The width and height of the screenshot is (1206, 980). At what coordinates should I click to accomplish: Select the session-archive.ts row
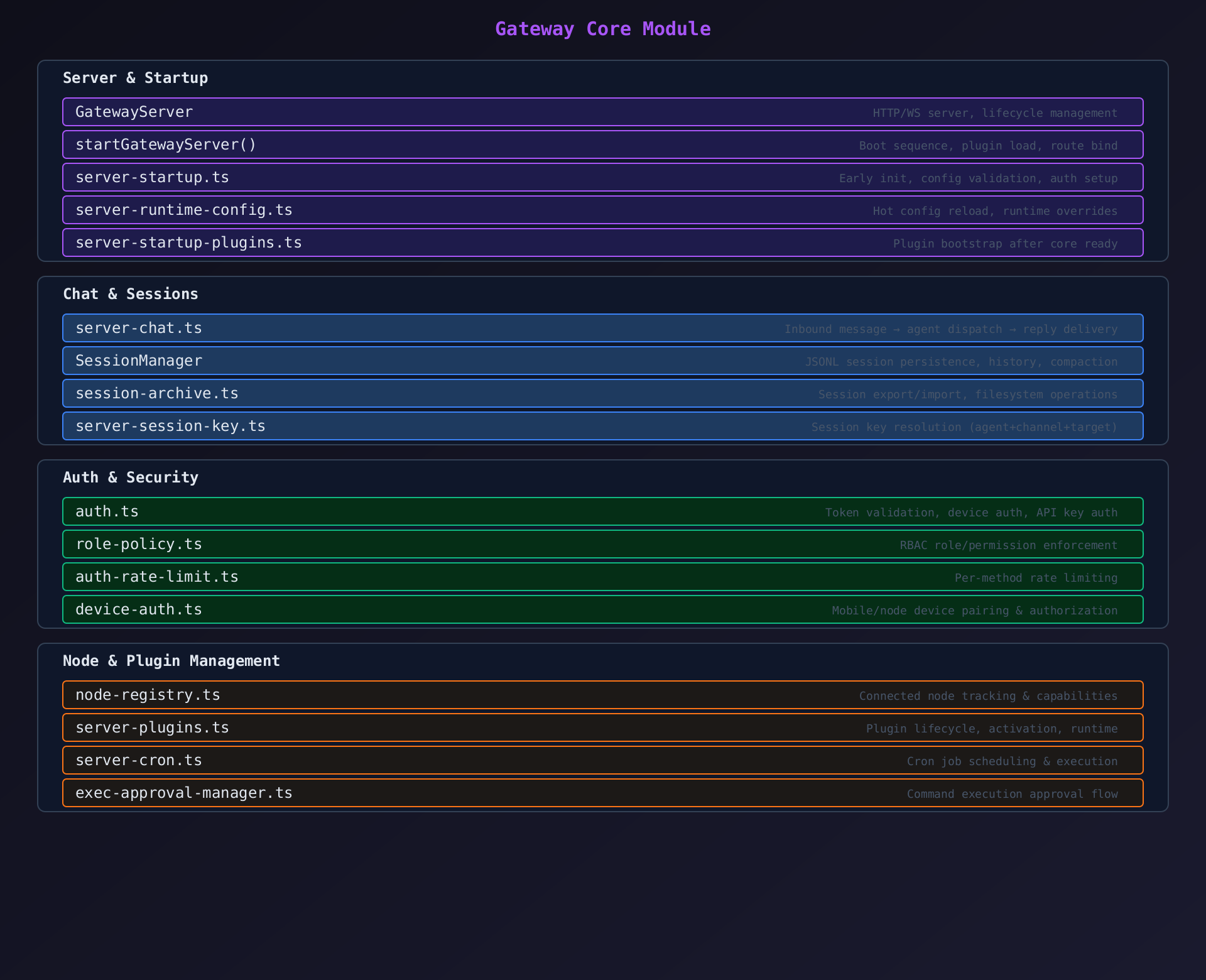tap(602, 393)
